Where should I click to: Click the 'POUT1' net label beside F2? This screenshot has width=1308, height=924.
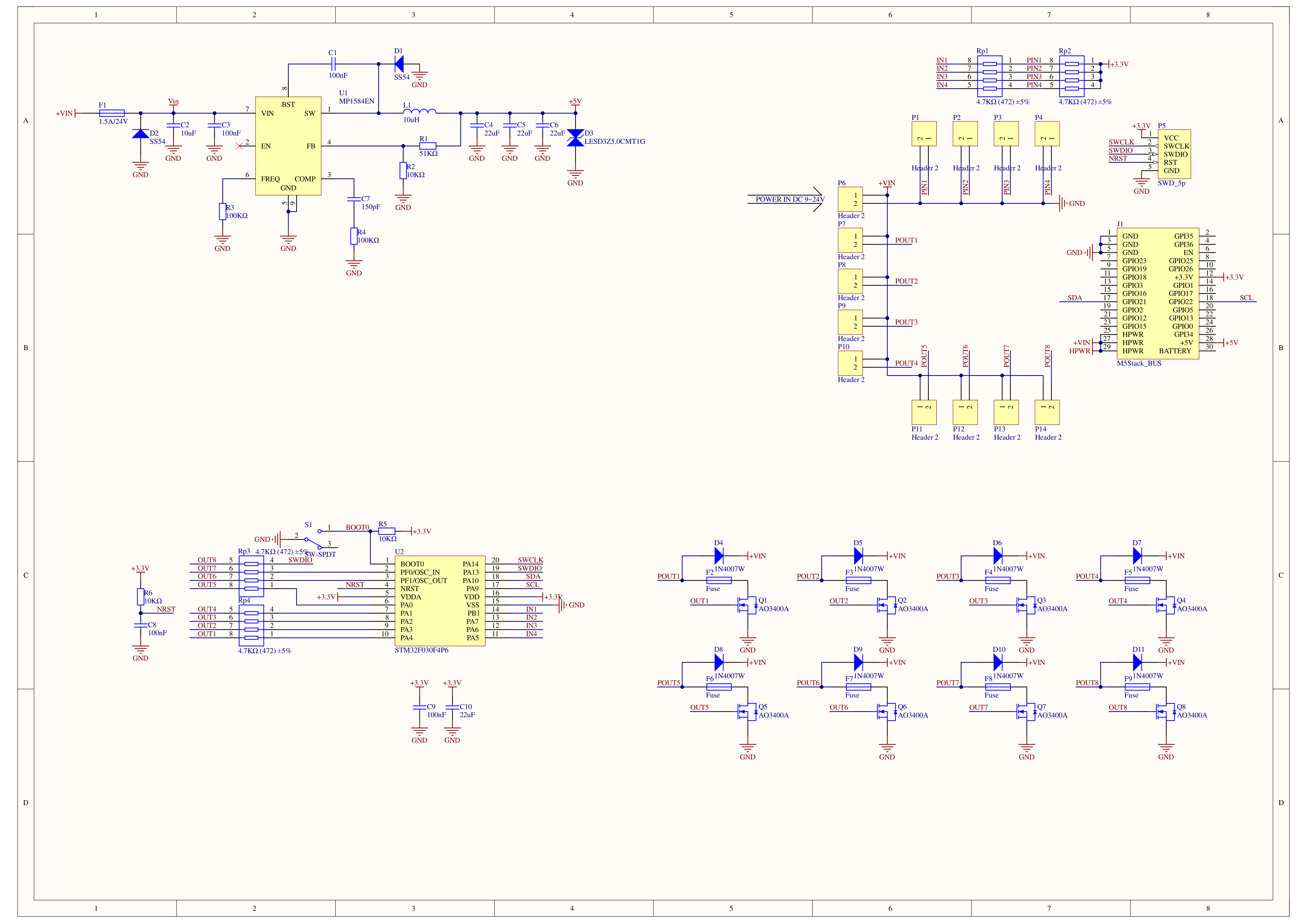click(669, 576)
